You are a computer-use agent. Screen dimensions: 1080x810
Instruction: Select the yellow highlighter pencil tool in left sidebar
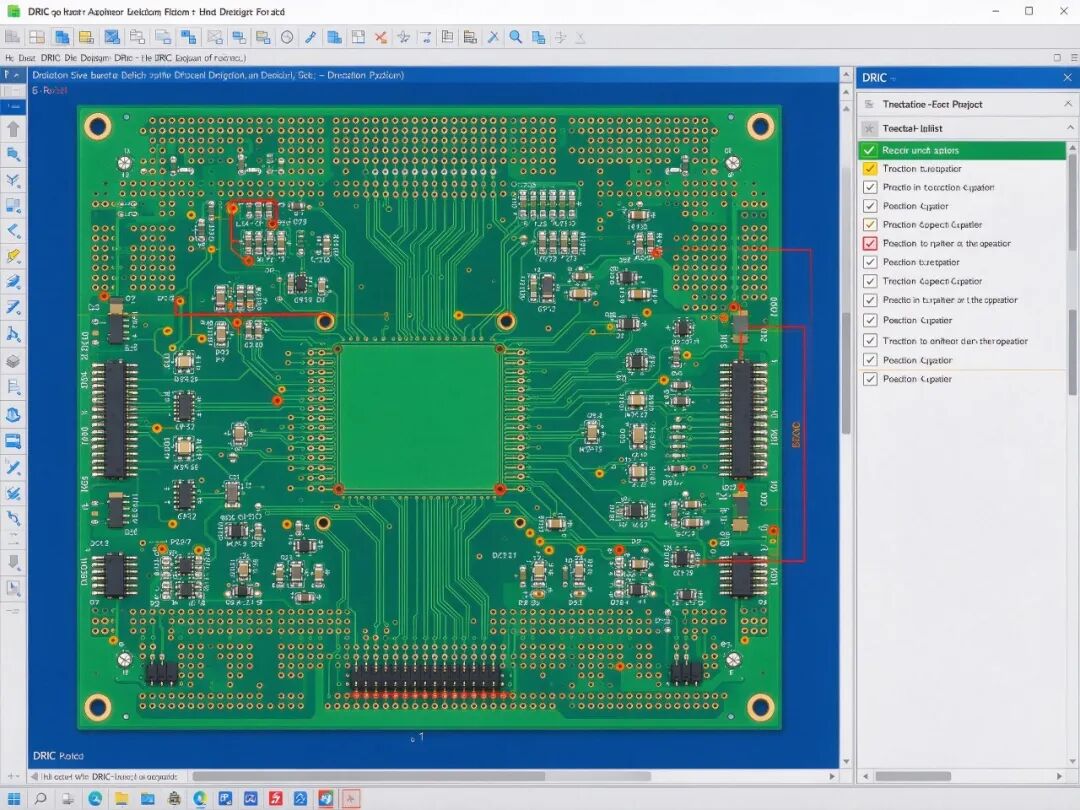(13, 256)
